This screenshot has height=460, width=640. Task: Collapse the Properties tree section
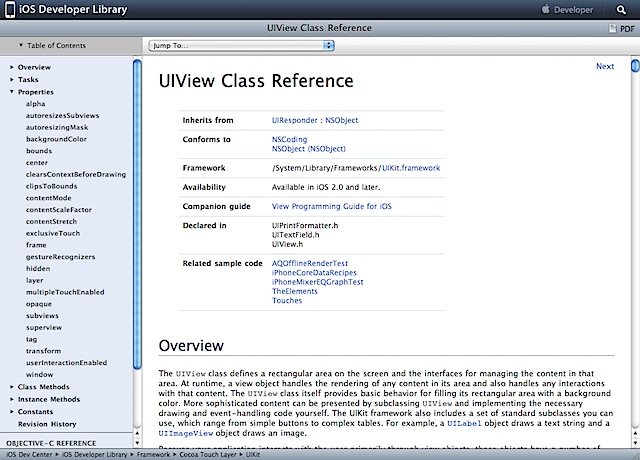tap(12, 92)
